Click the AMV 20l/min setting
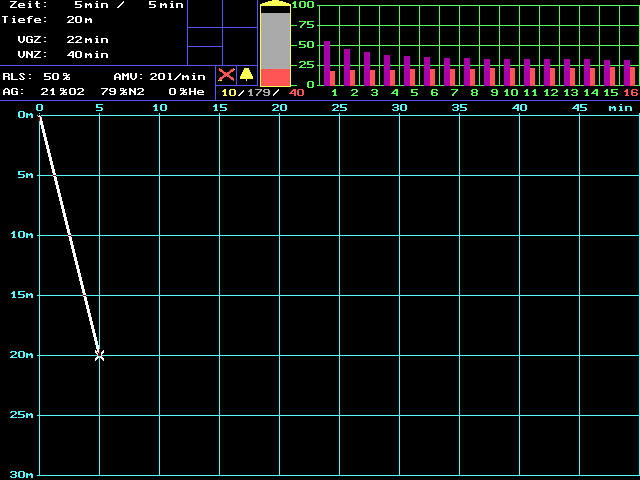This screenshot has height=480, width=640. 177,76
